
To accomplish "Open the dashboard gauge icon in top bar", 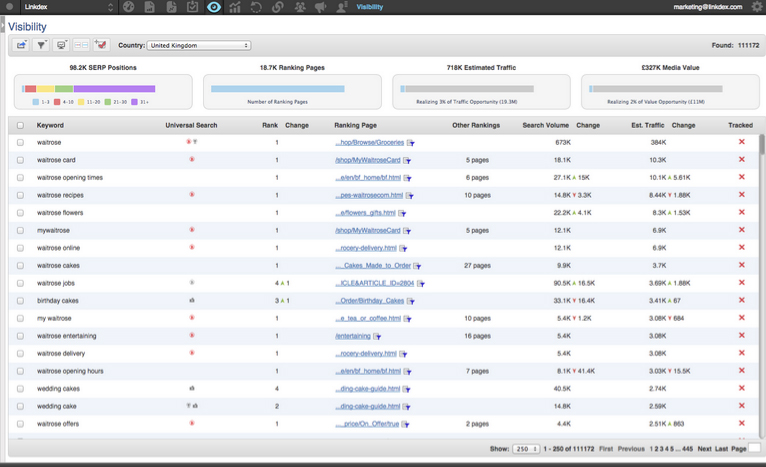I will (128, 7).
